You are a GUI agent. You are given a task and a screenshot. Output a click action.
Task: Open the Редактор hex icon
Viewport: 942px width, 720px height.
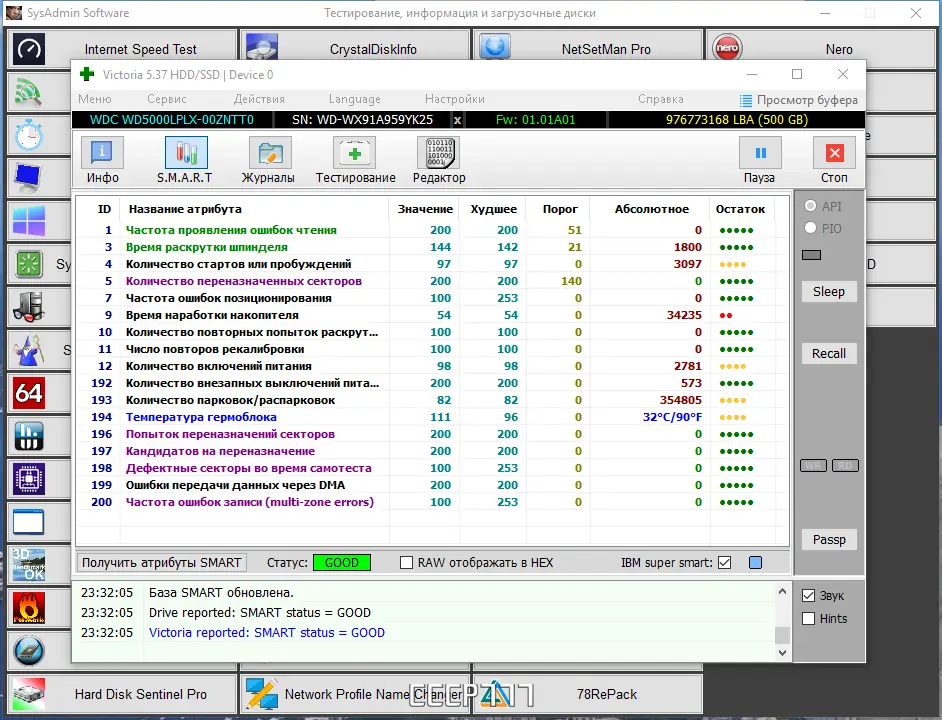(x=439, y=153)
